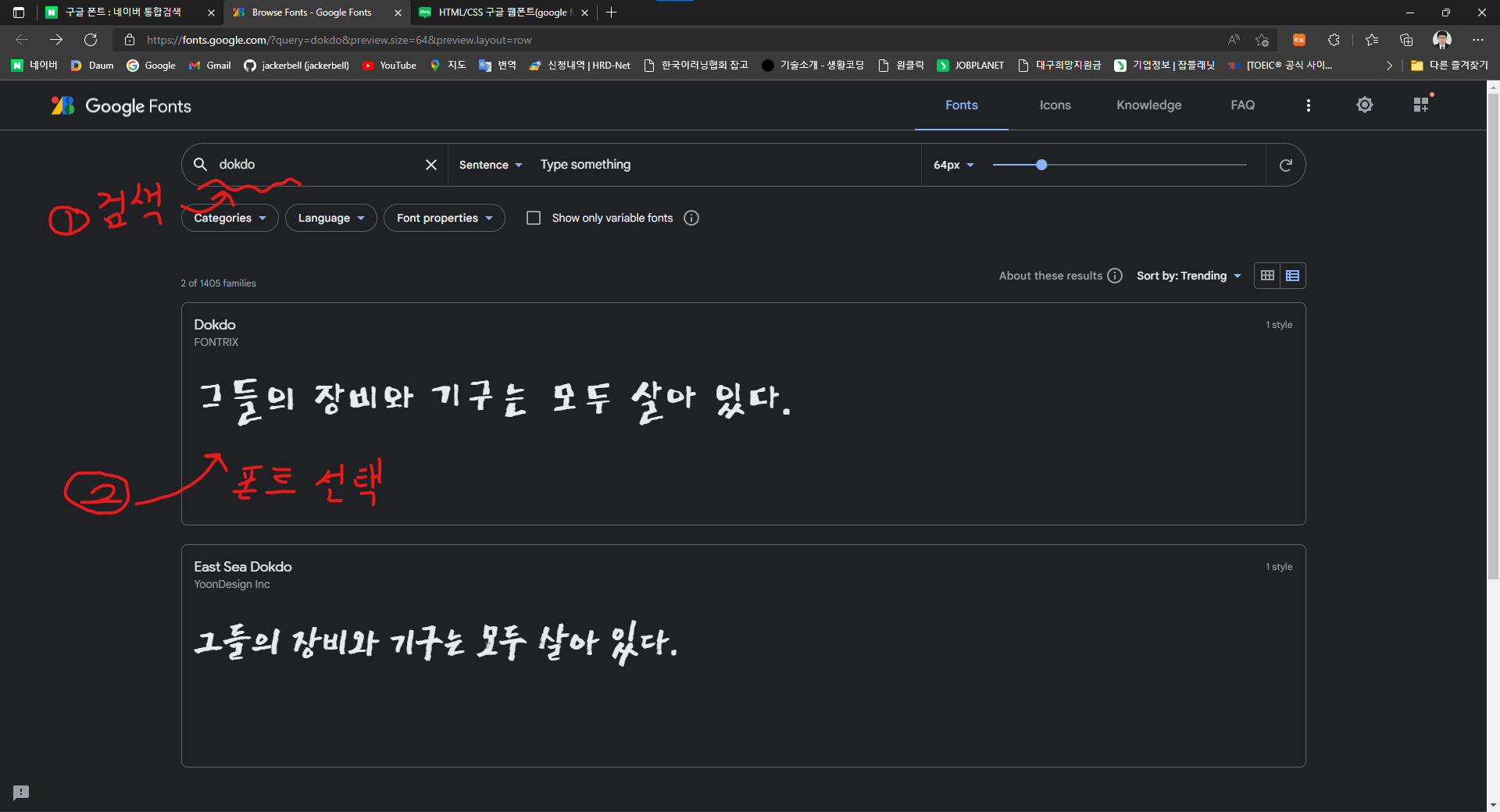Open the Icons tab
The height and width of the screenshot is (812, 1500).
click(1055, 105)
